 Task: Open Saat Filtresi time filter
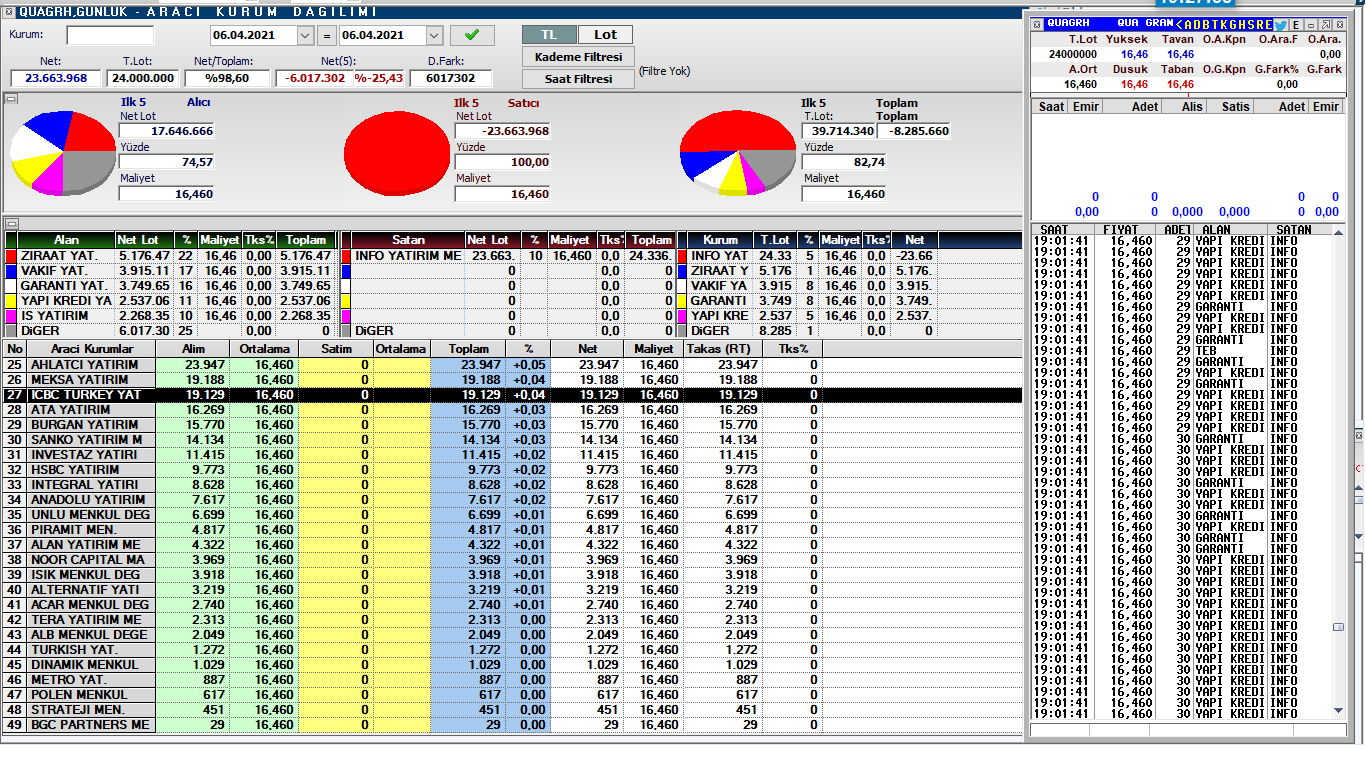pos(578,79)
